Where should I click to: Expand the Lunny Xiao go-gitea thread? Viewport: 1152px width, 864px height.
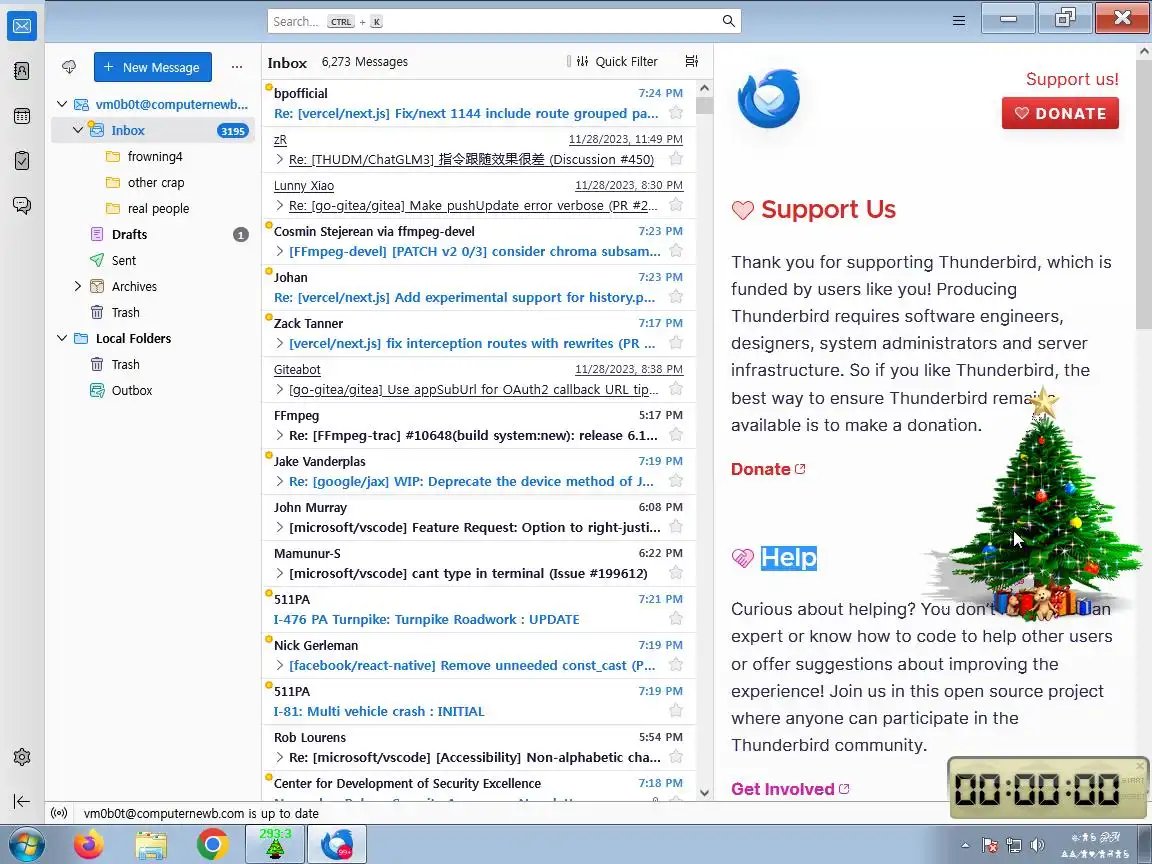(279, 205)
